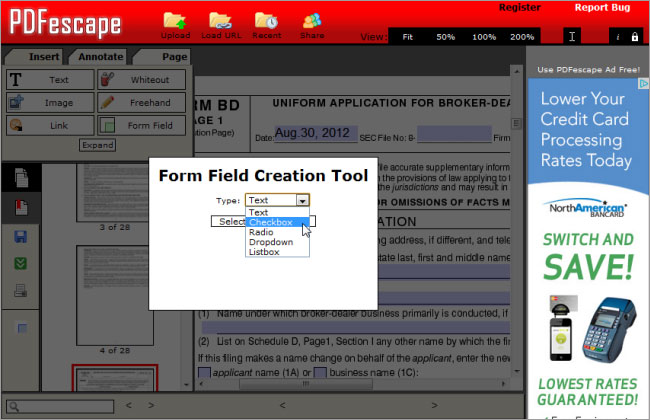Open the Type dropdown arrow
650x420 pixels.
tap(303, 201)
